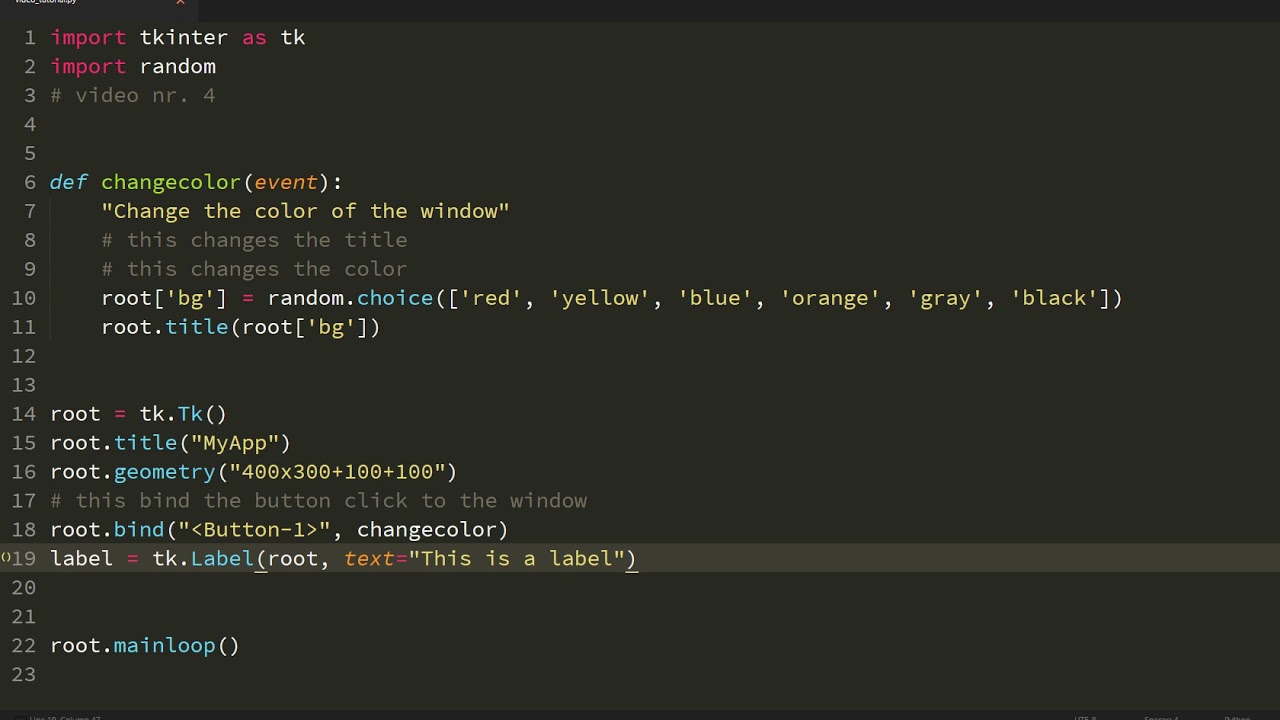Viewport: 1280px width, 720px height.
Task: Click the changecolor function definition
Action: point(170,182)
